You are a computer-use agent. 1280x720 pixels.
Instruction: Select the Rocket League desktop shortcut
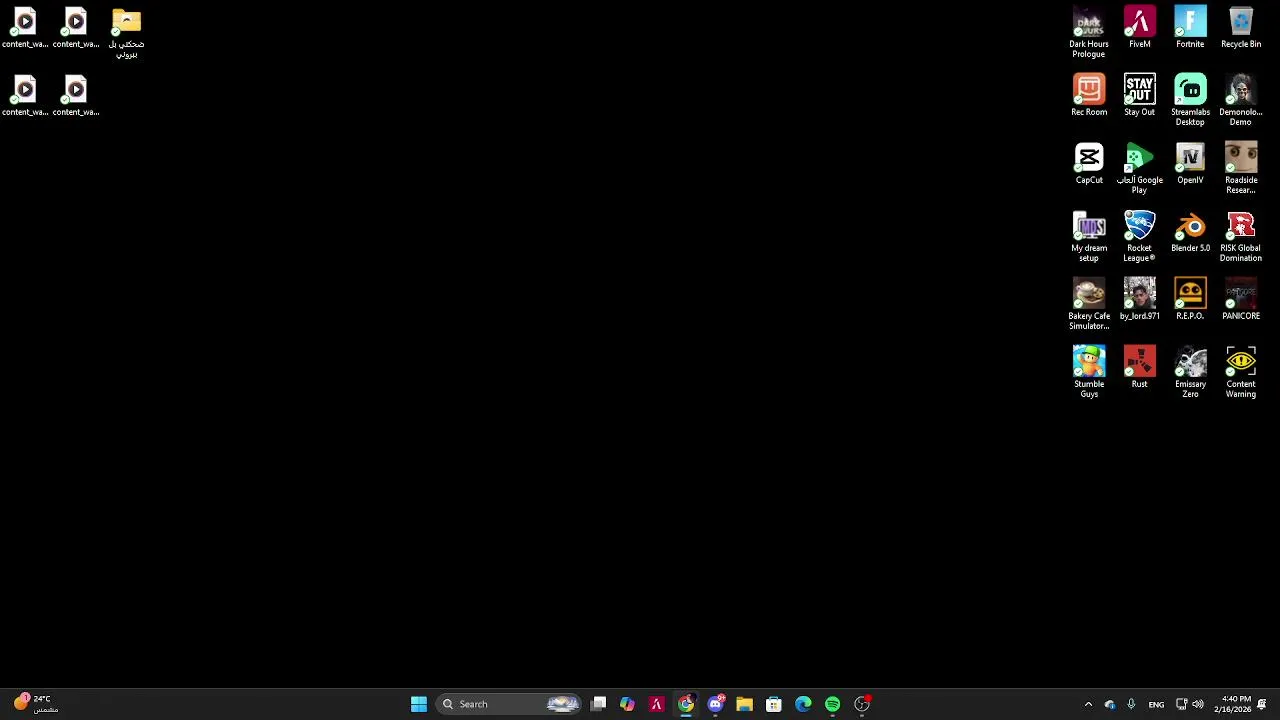point(1139,237)
